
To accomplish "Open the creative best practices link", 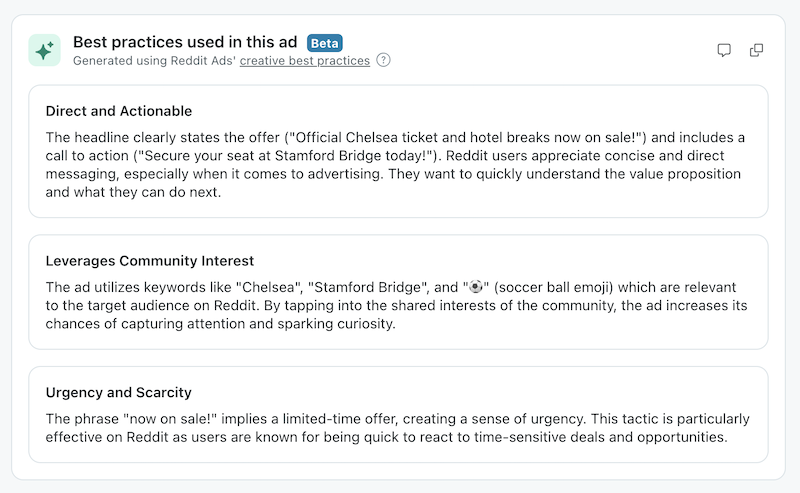I will tap(305, 61).
